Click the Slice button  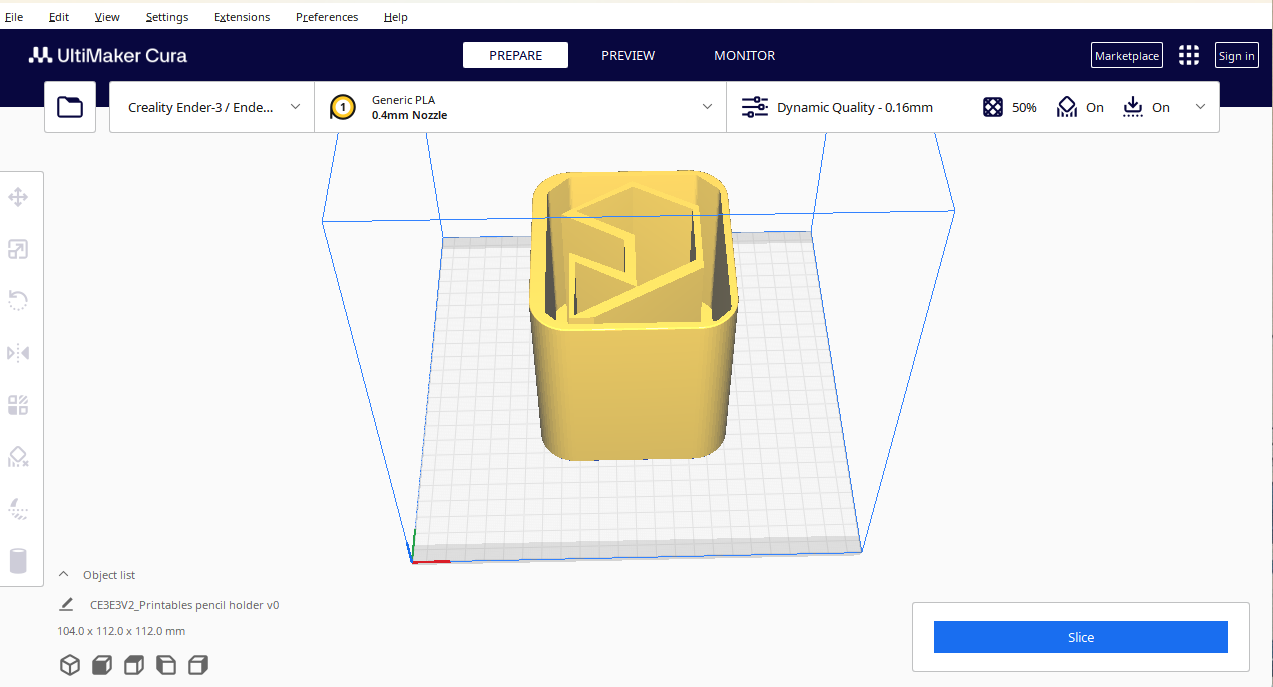point(1081,637)
